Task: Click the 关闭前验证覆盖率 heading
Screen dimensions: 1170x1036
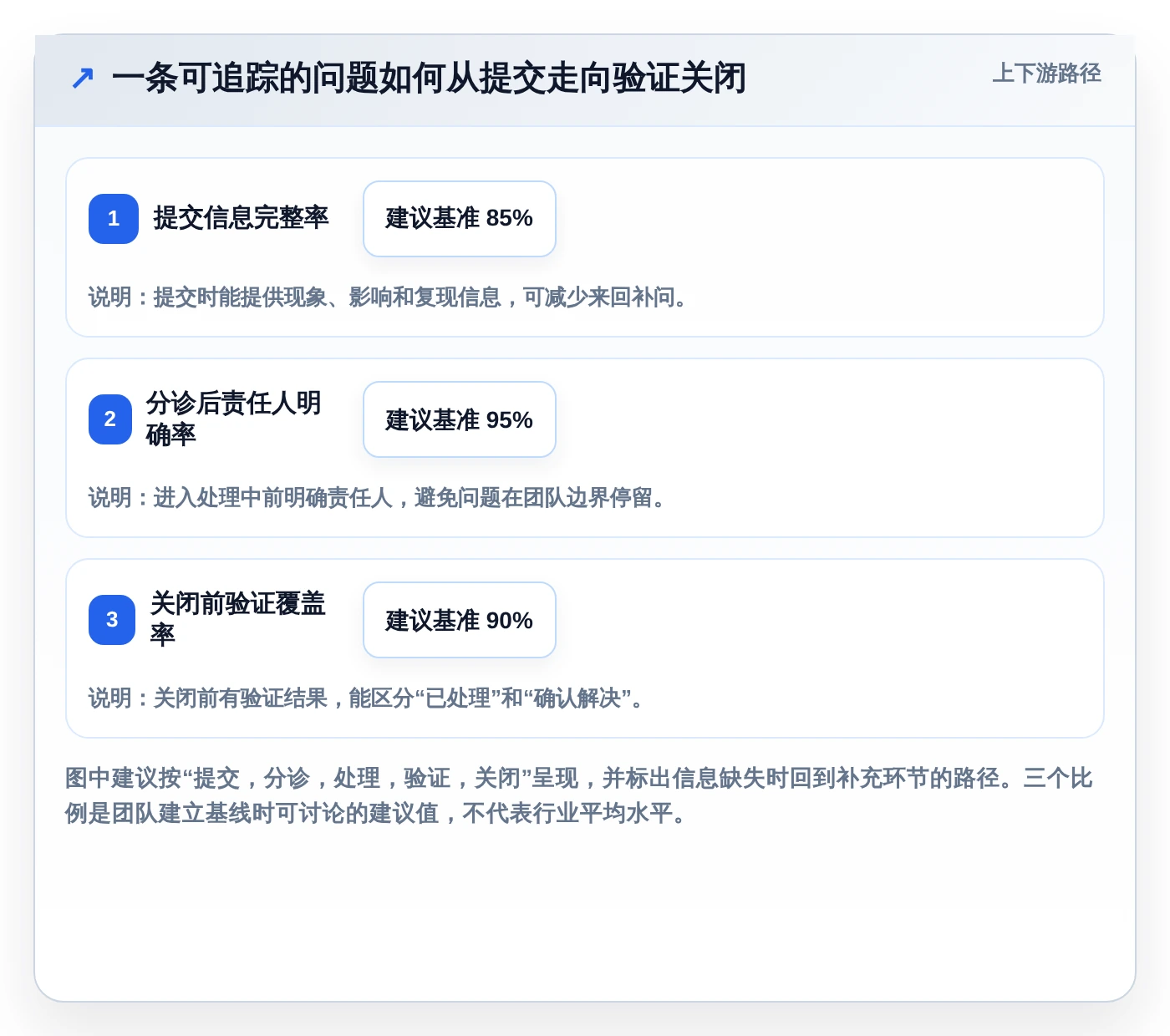Action: tap(238, 619)
